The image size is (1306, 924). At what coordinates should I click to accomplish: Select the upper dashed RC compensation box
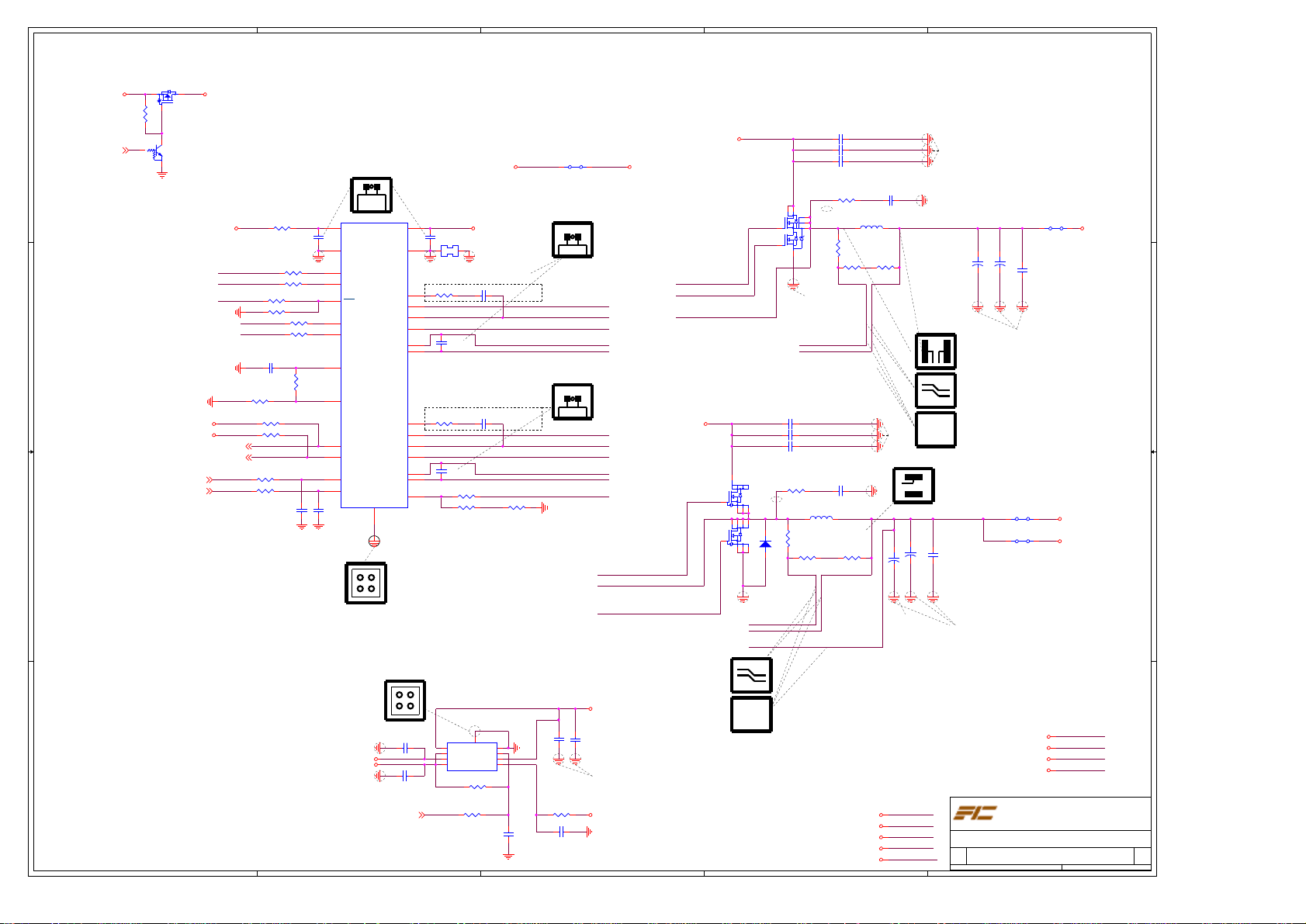(483, 292)
